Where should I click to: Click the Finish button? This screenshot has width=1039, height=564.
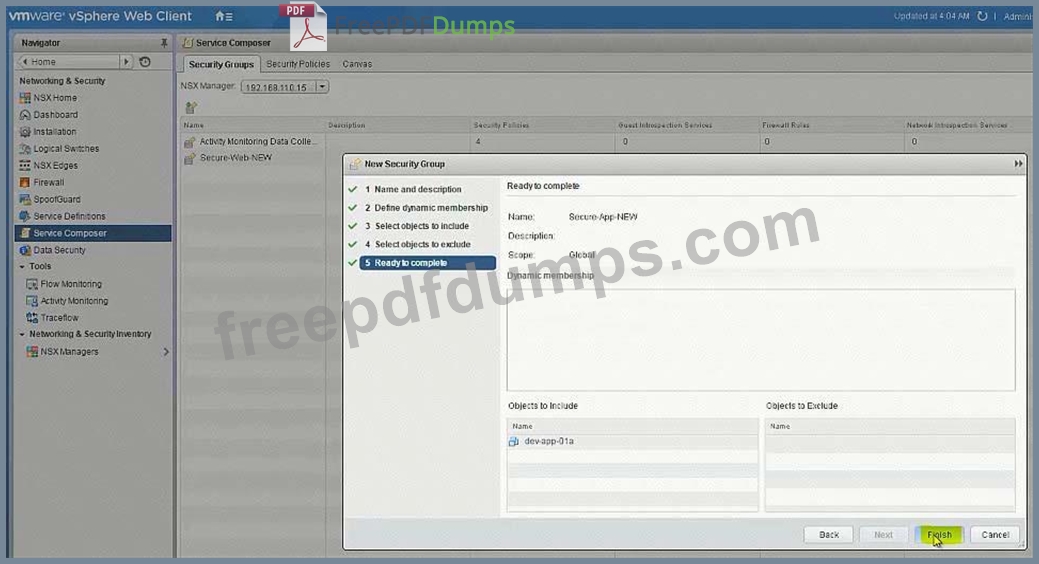click(939, 535)
